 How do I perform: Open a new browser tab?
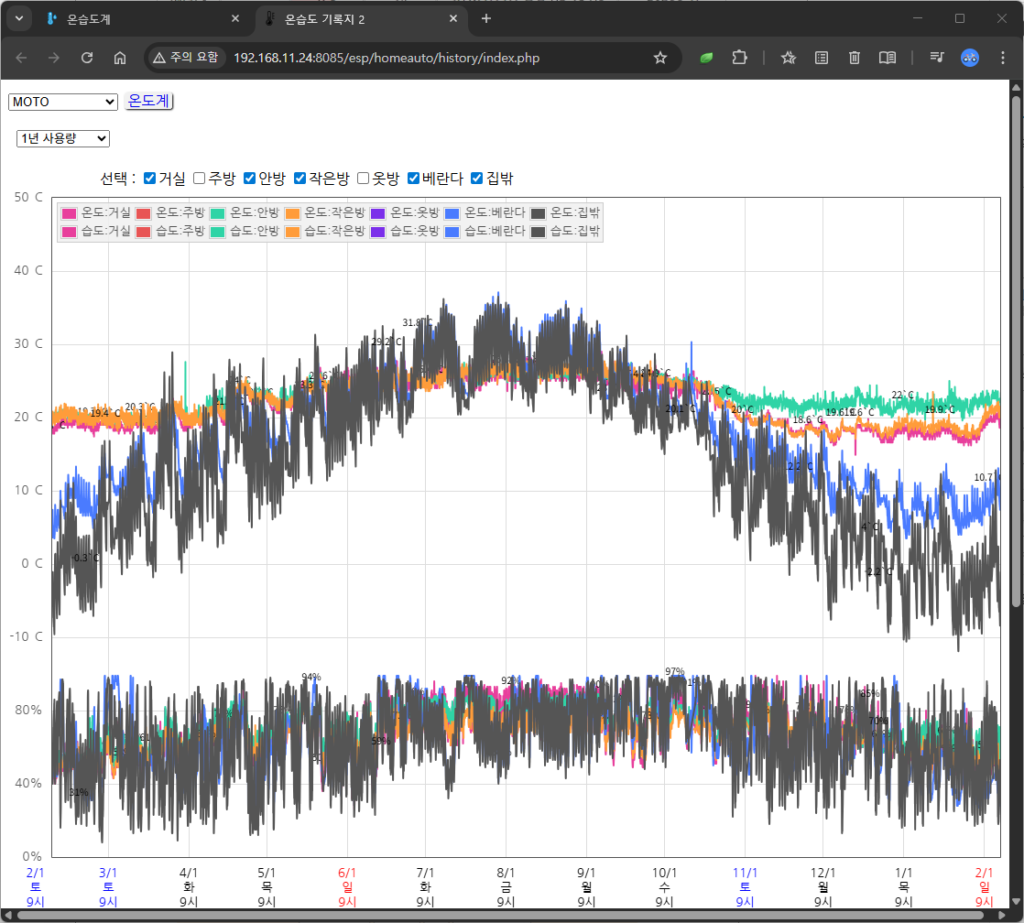[486, 19]
